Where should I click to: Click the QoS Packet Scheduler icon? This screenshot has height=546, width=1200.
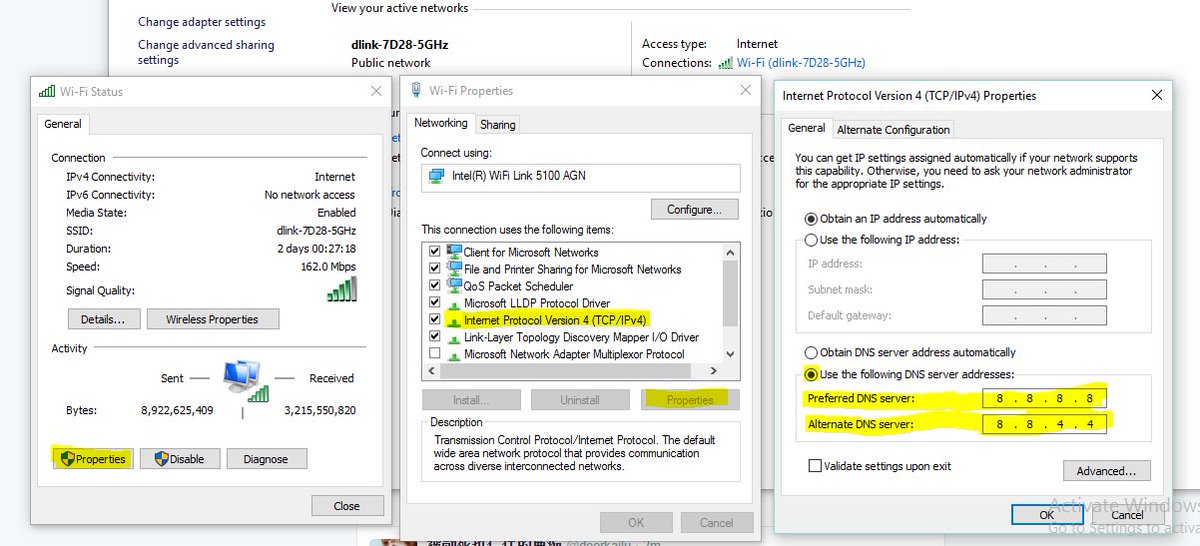coord(454,286)
